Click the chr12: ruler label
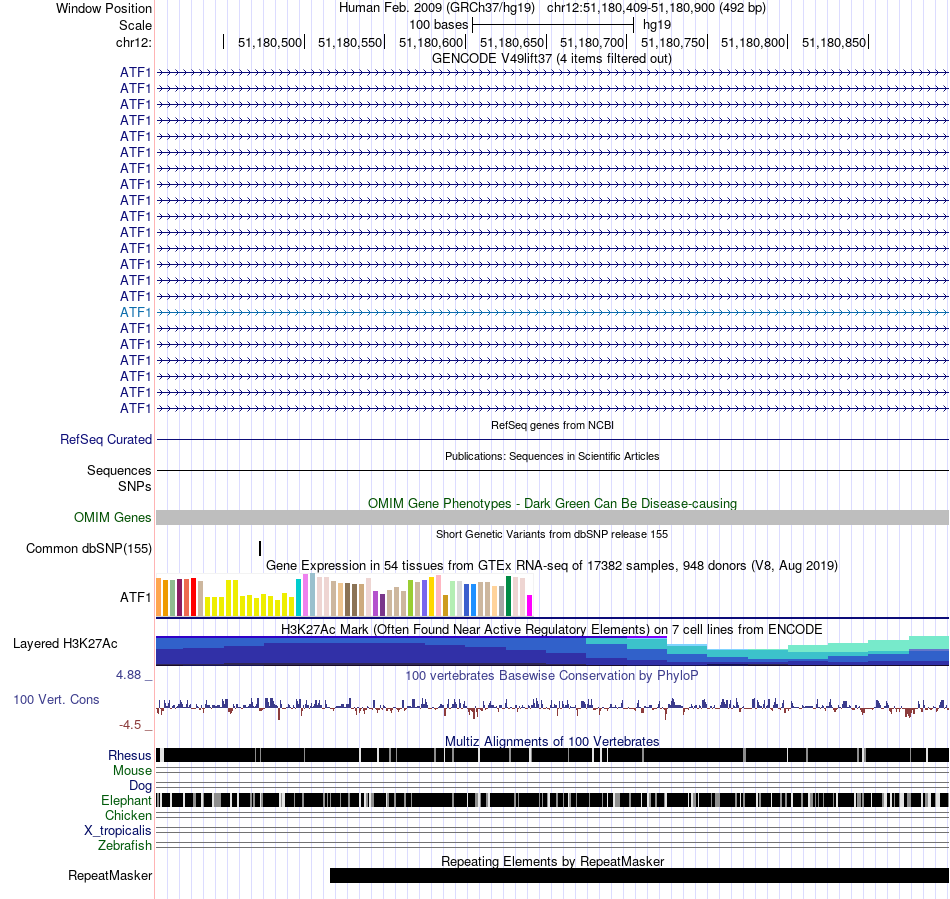The width and height of the screenshot is (950, 899). (x=133, y=42)
